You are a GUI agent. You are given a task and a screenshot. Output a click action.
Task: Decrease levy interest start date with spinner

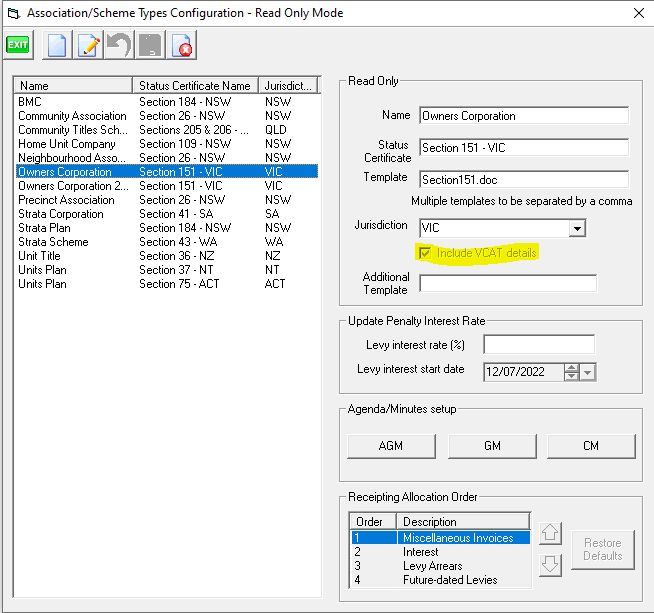[x=571, y=376]
